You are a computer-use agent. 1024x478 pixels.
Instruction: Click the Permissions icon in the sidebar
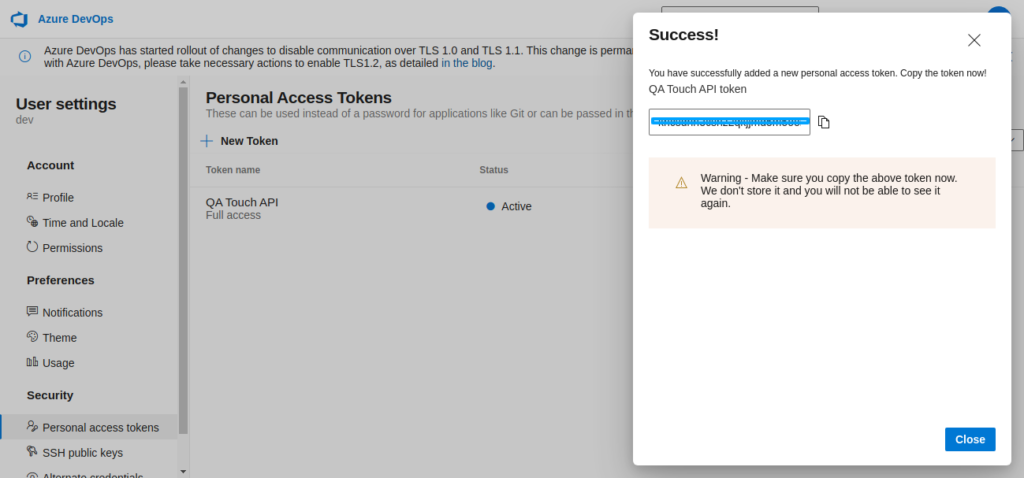coord(33,247)
